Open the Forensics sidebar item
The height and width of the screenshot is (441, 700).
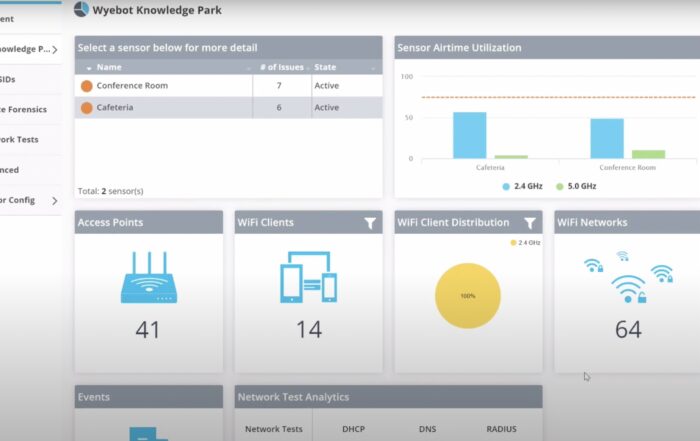[23, 109]
